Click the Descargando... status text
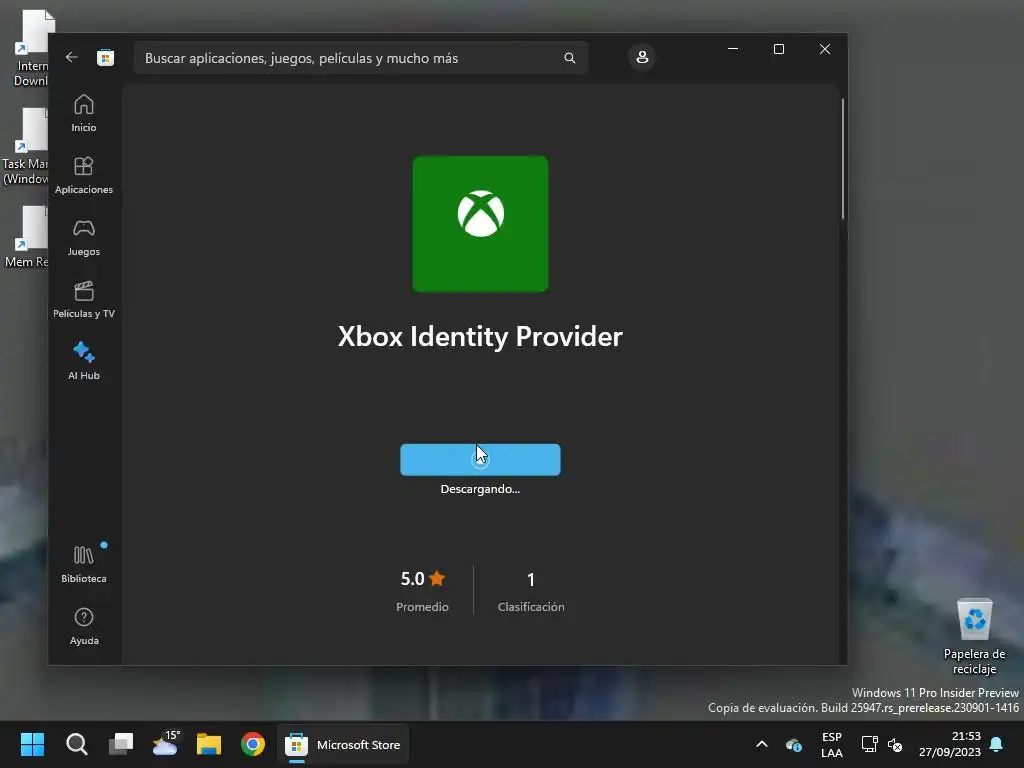 (480, 489)
